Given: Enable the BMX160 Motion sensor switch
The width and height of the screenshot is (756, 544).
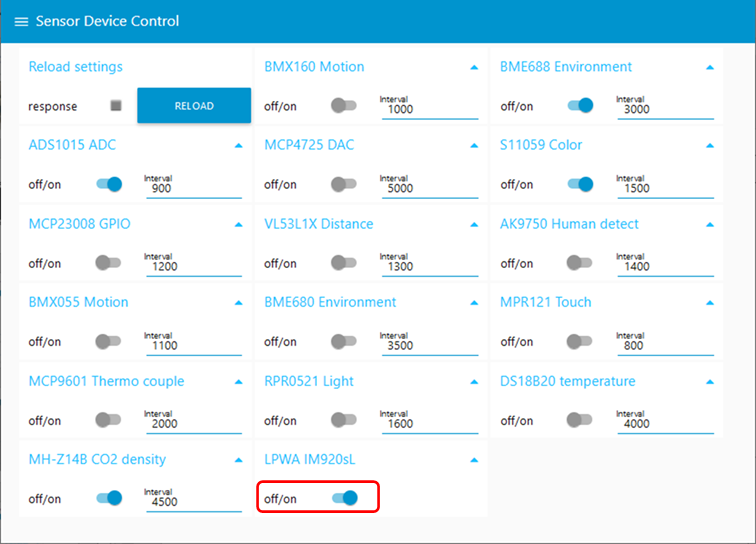Looking at the screenshot, I should (x=344, y=105).
